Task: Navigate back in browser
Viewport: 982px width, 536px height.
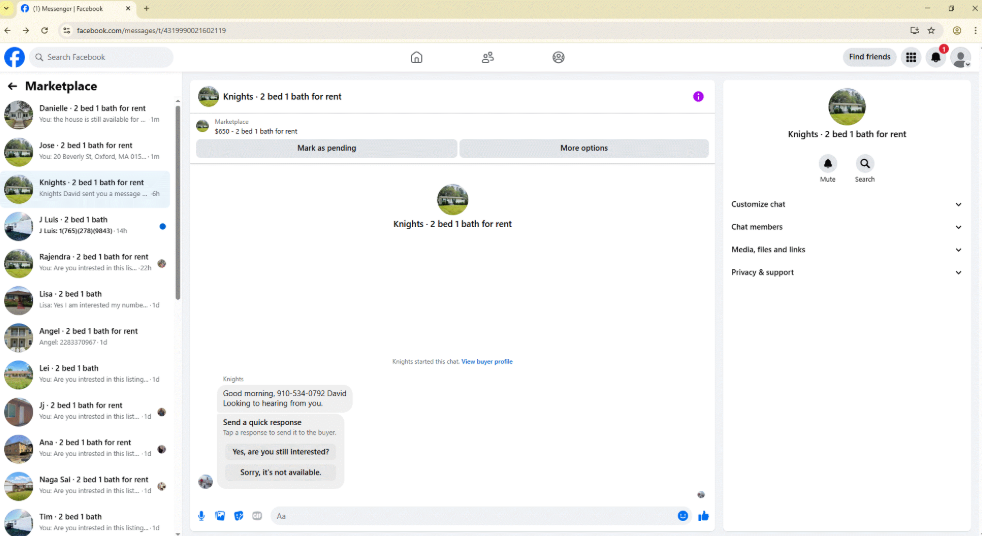Action: pyautogui.click(x=8, y=30)
